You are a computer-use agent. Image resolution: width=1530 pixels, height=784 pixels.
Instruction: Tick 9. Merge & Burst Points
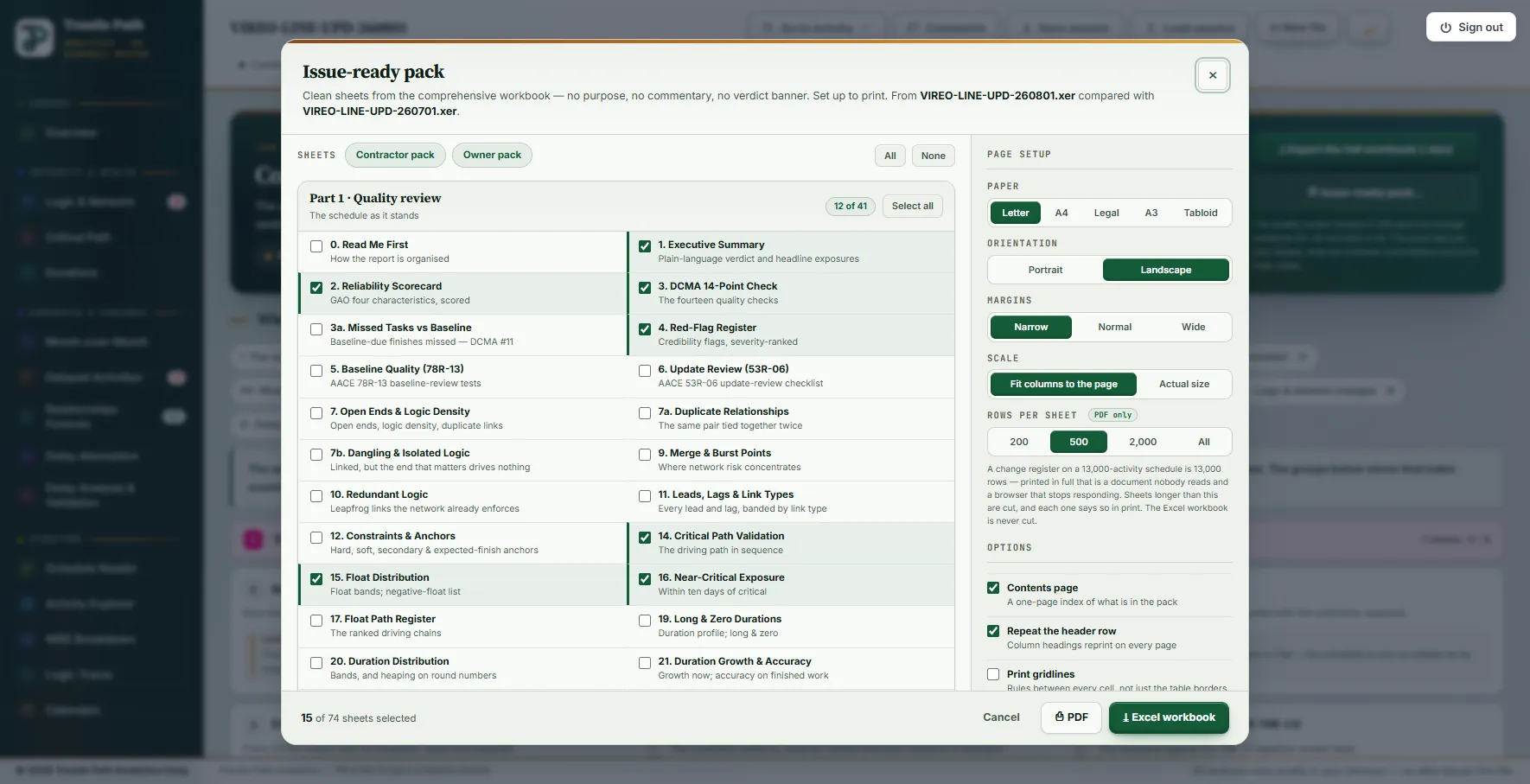pos(645,455)
